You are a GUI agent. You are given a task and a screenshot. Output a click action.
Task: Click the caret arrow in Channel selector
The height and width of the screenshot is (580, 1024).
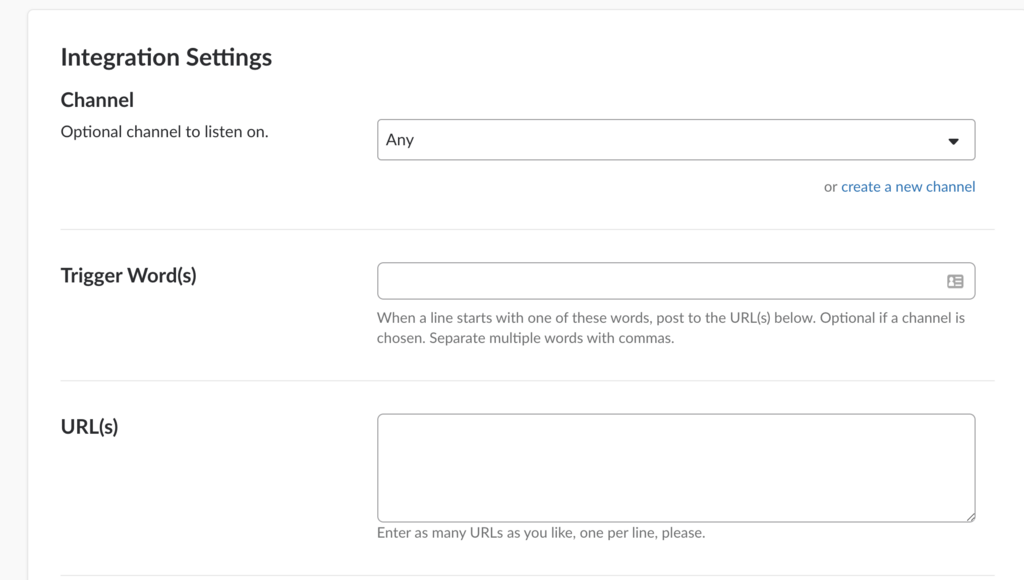point(953,141)
